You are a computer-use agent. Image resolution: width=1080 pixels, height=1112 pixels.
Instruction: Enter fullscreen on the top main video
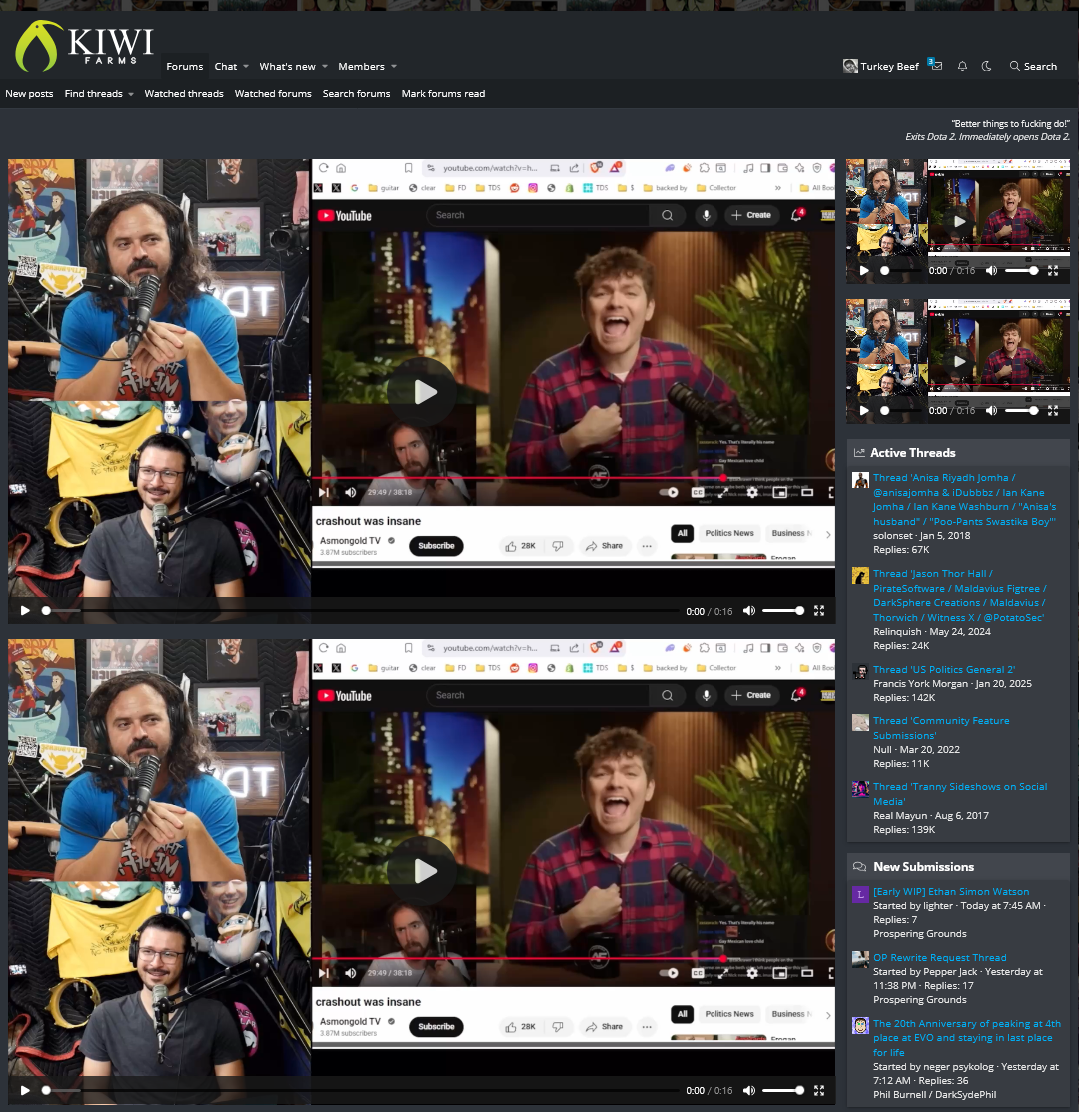[x=819, y=611]
